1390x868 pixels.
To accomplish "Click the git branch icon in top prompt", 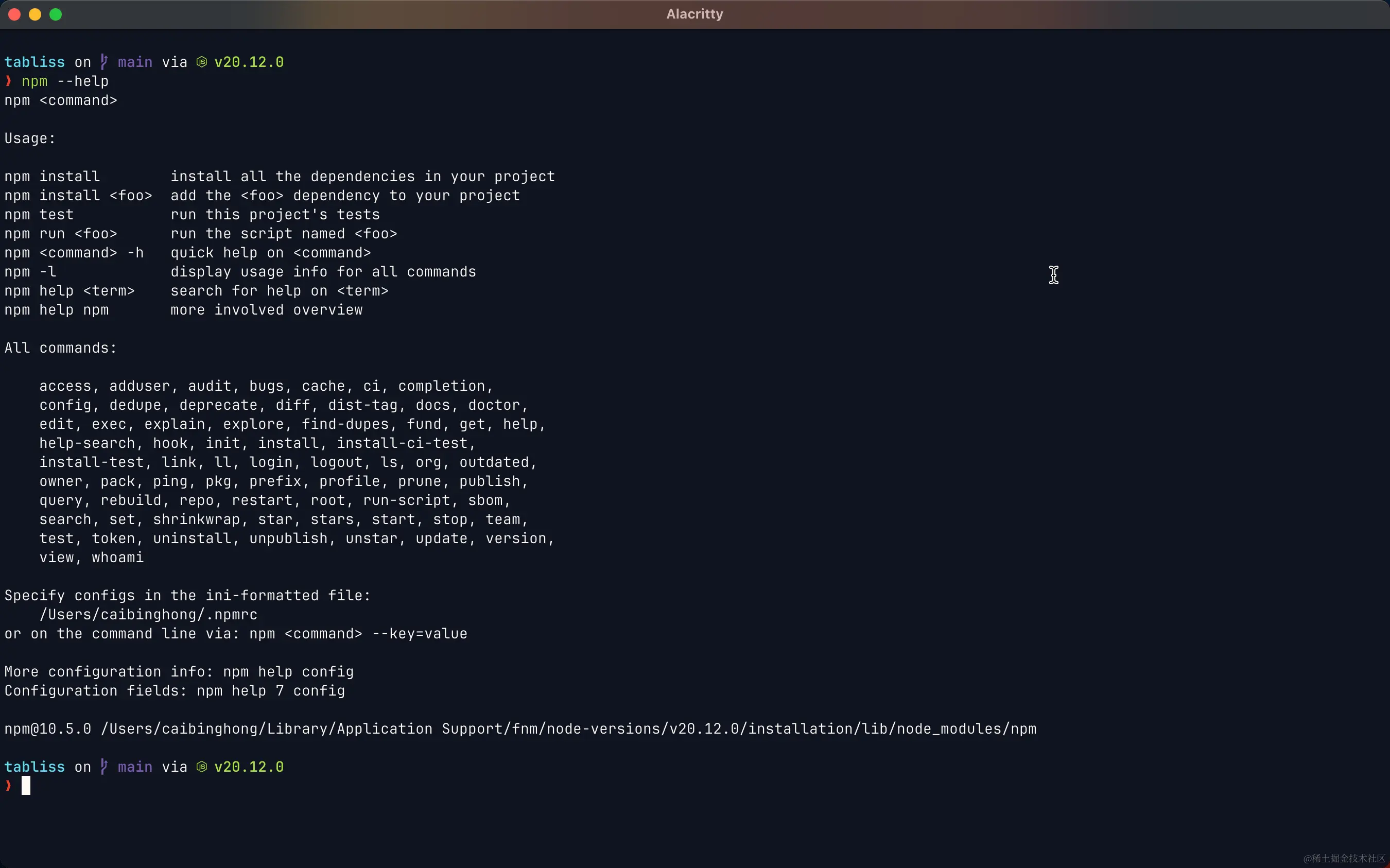I will point(104,62).
